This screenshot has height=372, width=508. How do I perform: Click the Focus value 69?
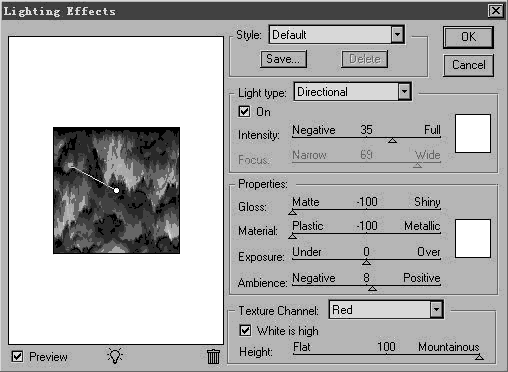366,155
